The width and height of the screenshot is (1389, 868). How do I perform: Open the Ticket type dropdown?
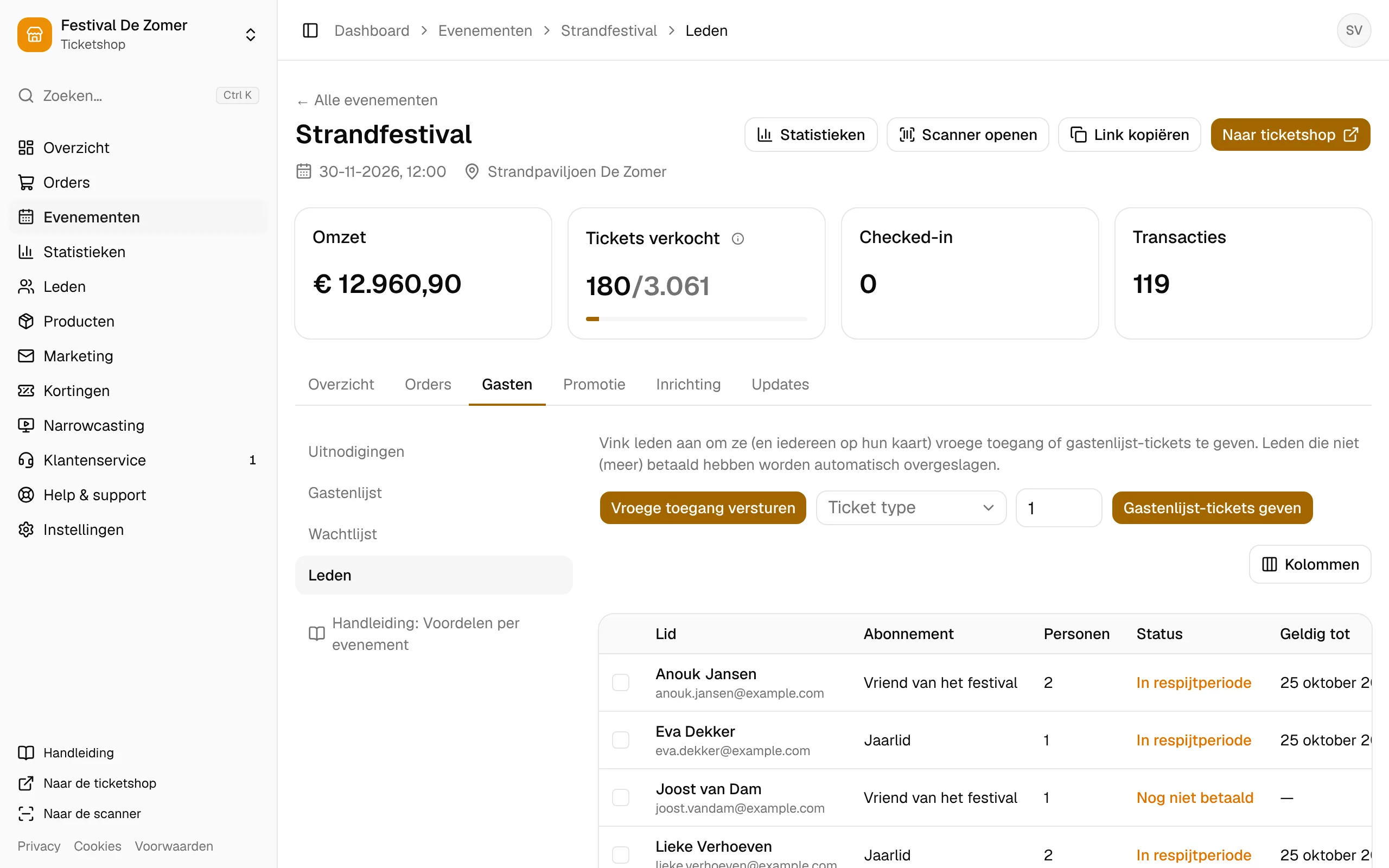pos(911,507)
